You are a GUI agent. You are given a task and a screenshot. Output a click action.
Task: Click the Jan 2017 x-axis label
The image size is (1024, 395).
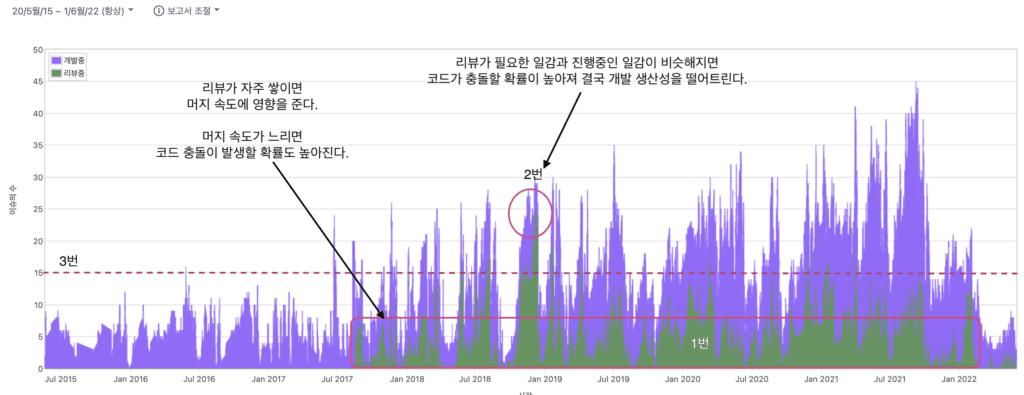pos(268,378)
